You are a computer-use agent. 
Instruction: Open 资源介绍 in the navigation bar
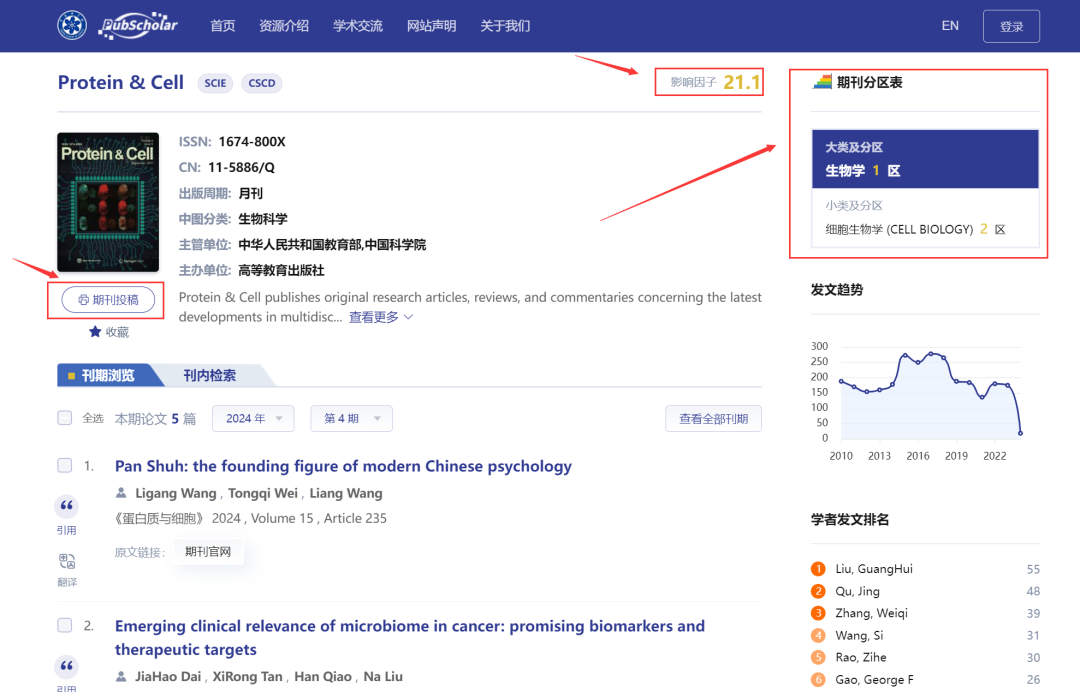[284, 26]
